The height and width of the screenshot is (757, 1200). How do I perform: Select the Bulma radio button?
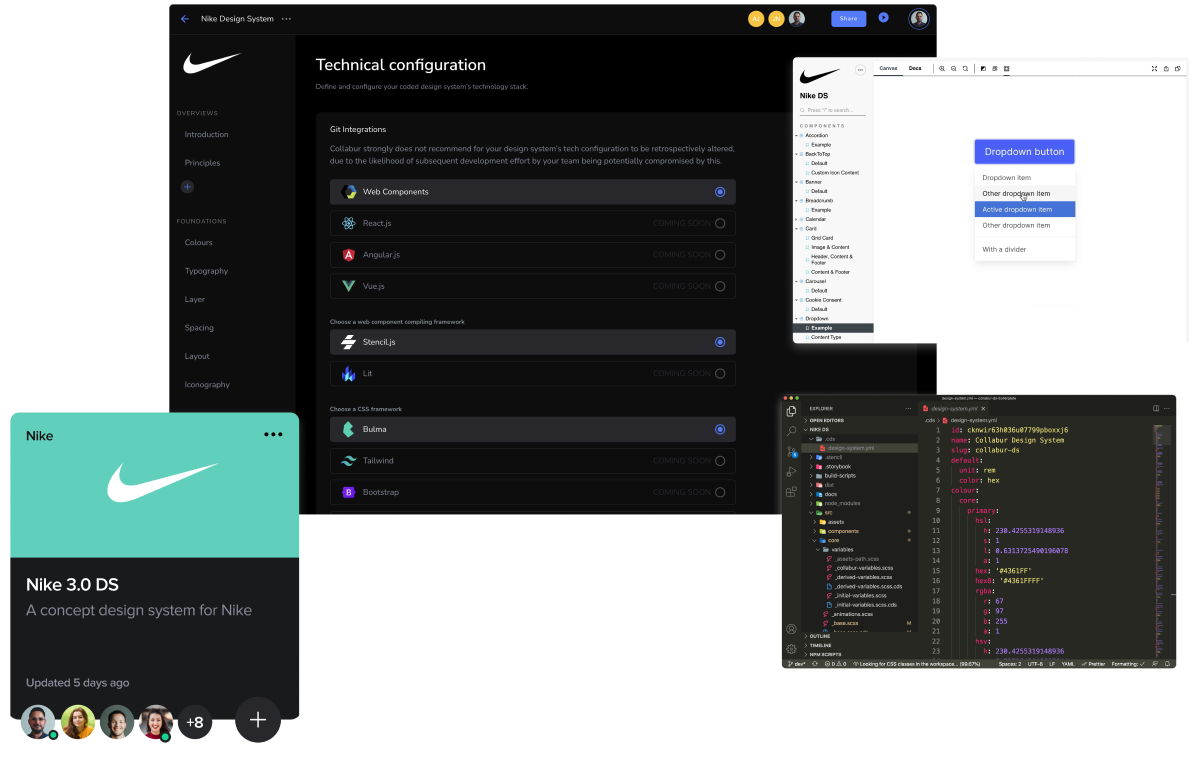coord(720,429)
